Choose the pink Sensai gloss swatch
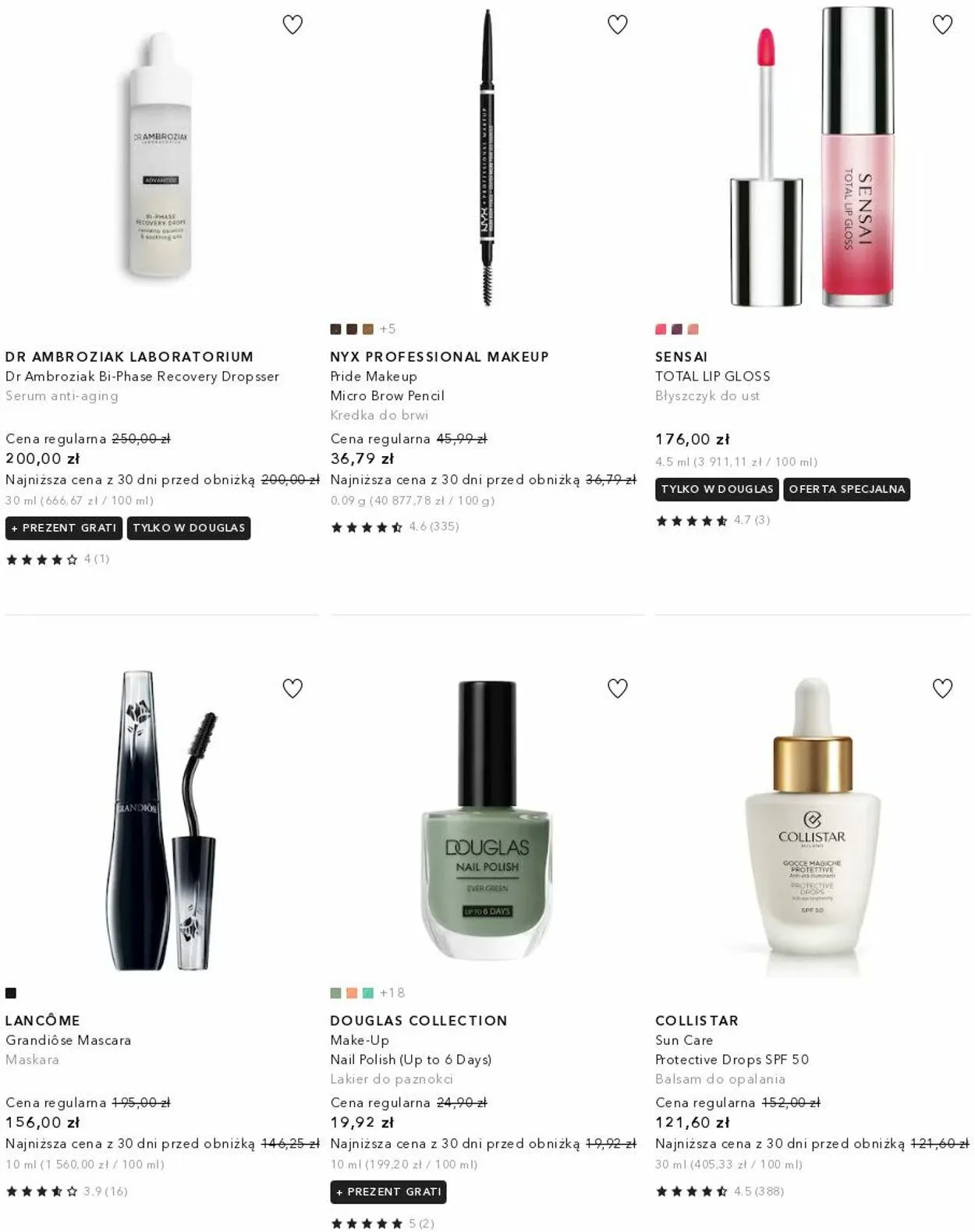This screenshot has height=1232, width=975. [x=661, y=329]
